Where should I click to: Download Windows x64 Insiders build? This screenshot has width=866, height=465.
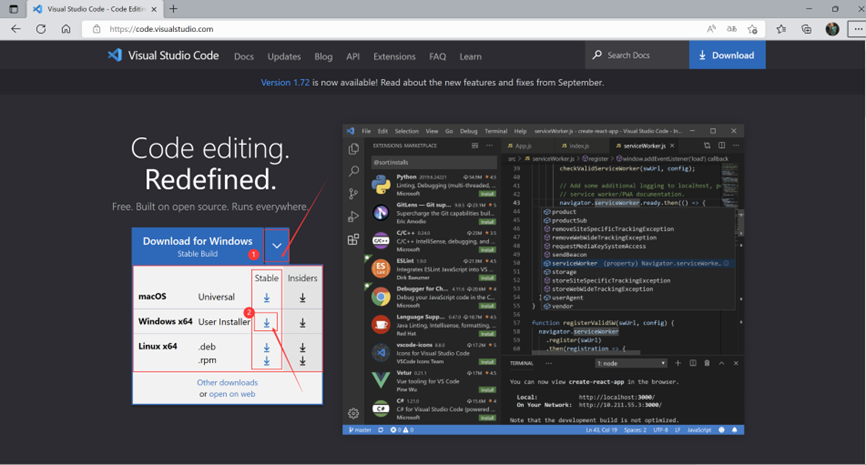tap(303, 323)
